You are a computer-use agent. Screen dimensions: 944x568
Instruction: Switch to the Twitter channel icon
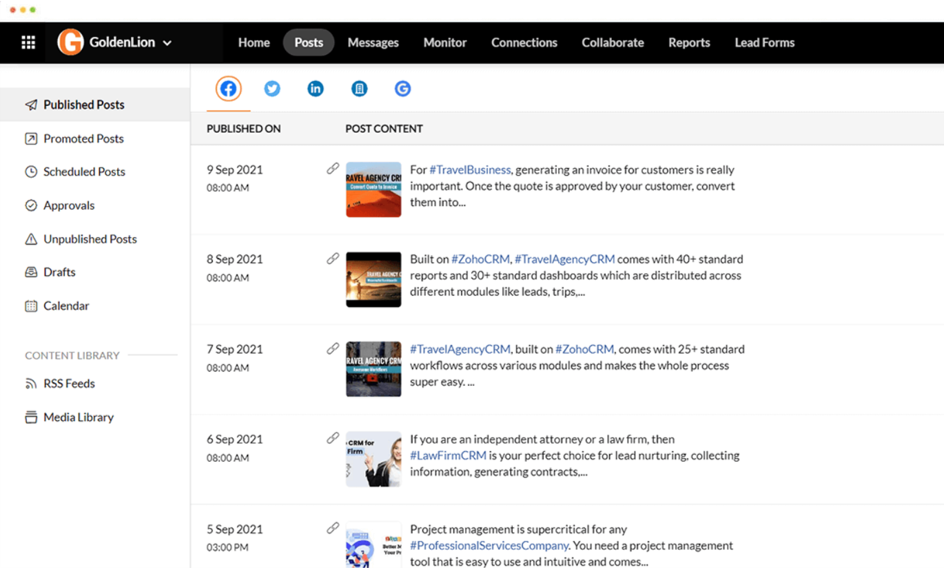272,89
